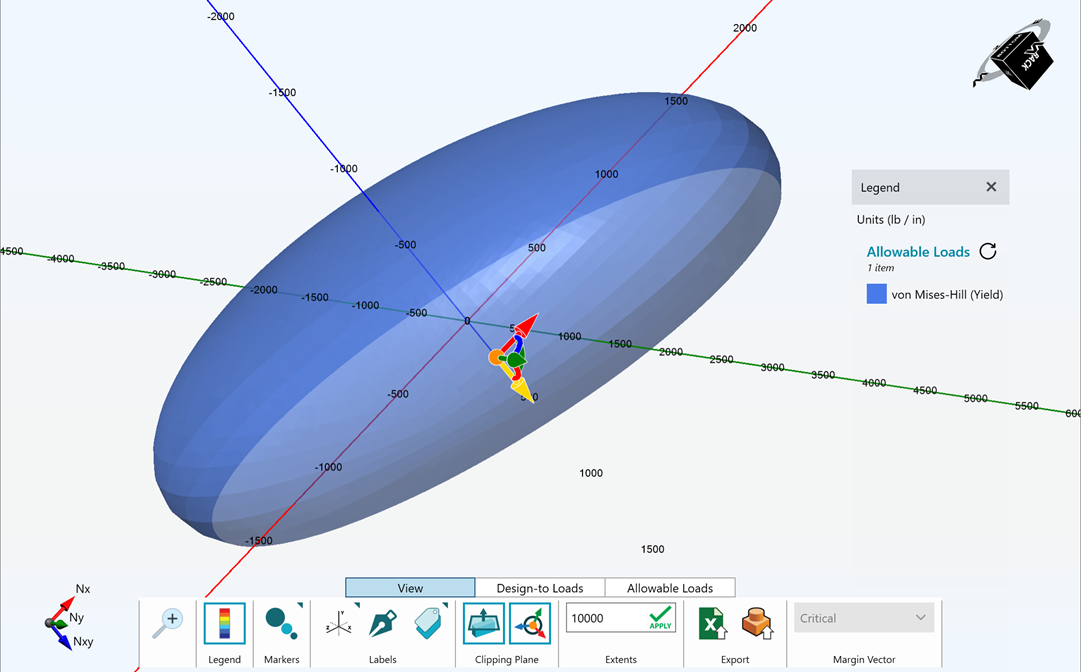Click the 5500 tick on green axis
The width and height of the screenshot is (1081, 672).
tap(1027, 406)
